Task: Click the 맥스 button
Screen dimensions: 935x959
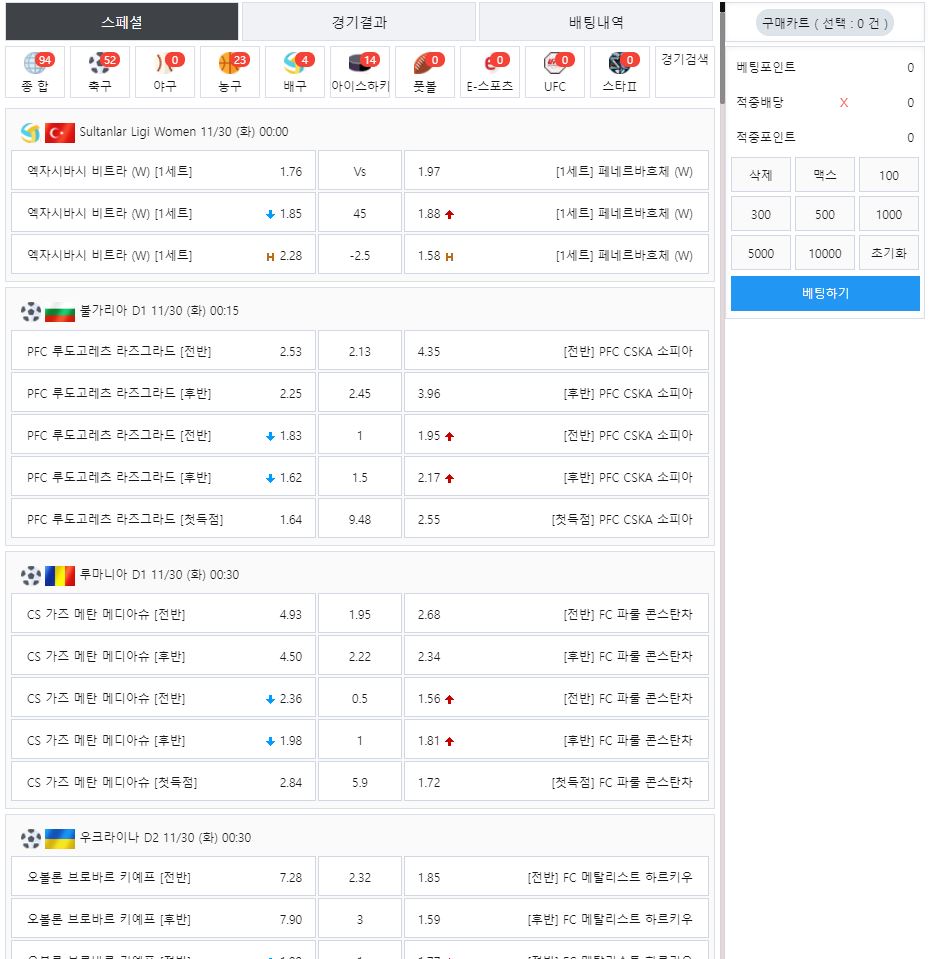Action: [x=824, y=175]
